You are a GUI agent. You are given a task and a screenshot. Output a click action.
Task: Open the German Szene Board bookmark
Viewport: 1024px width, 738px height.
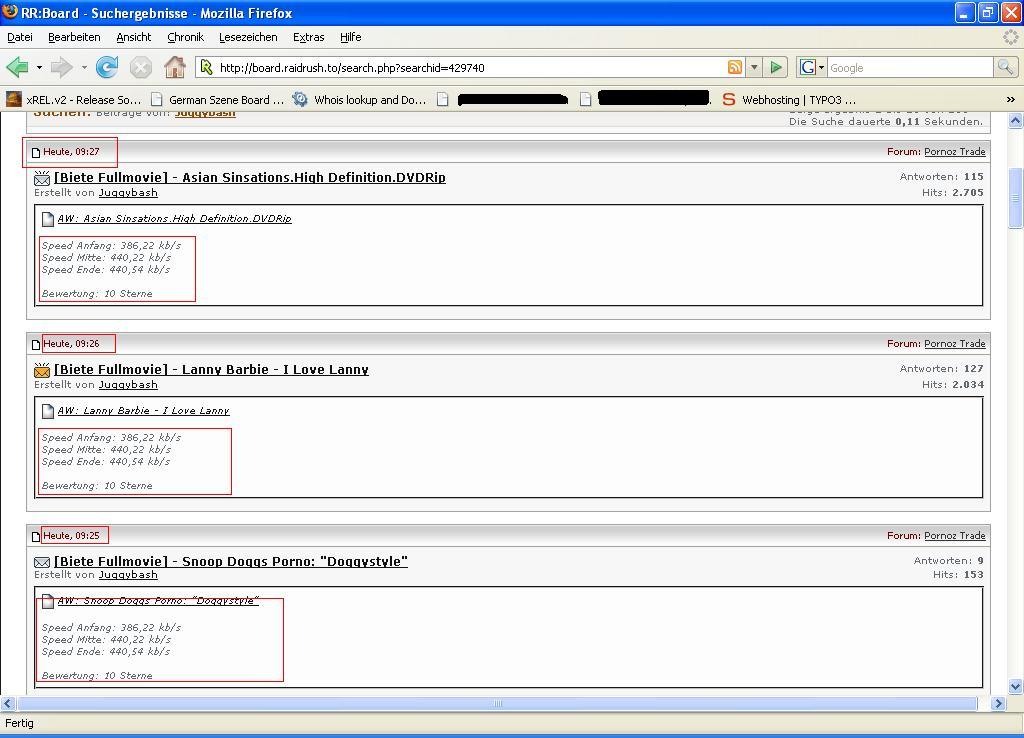point(217,100)
